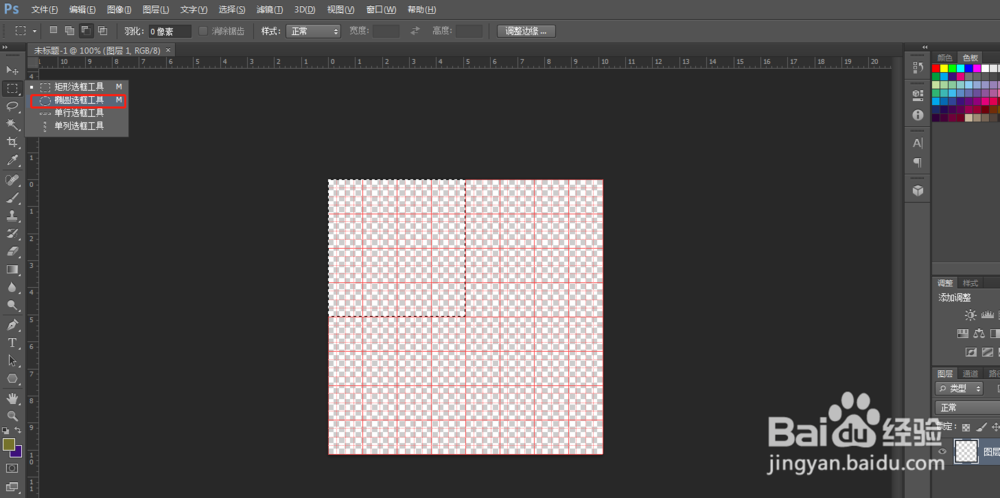Select the Brush tool
Viewport: 1000px width, 498px height.
pos(12,198)
